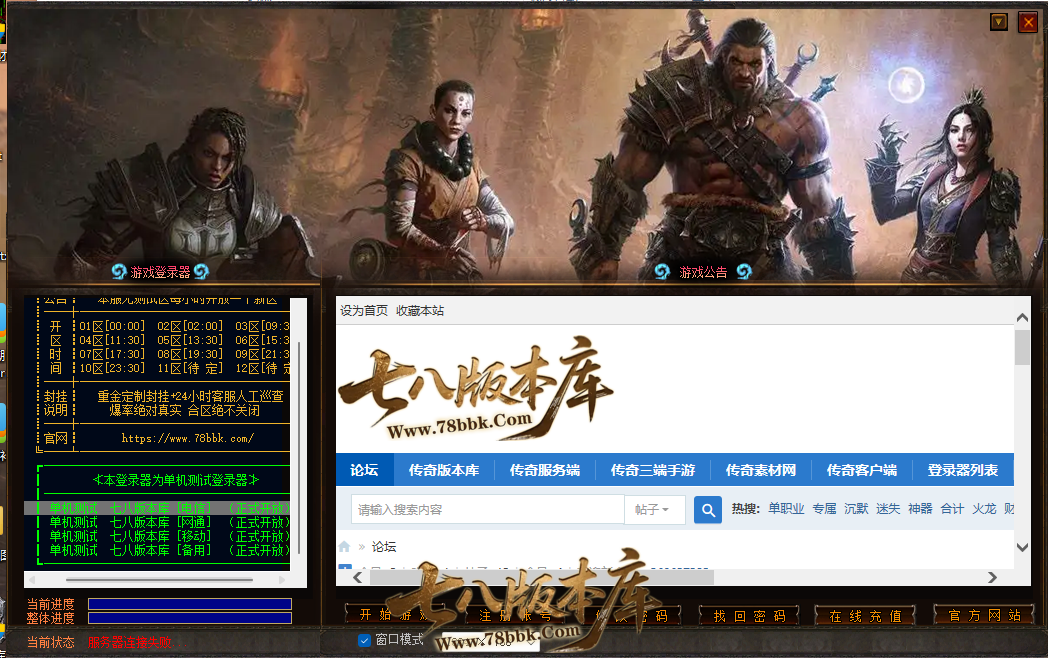Click the web page vertical scrollbar thumb
The width and height of the screenshot is (1048, 658).
coord(1022,348)
